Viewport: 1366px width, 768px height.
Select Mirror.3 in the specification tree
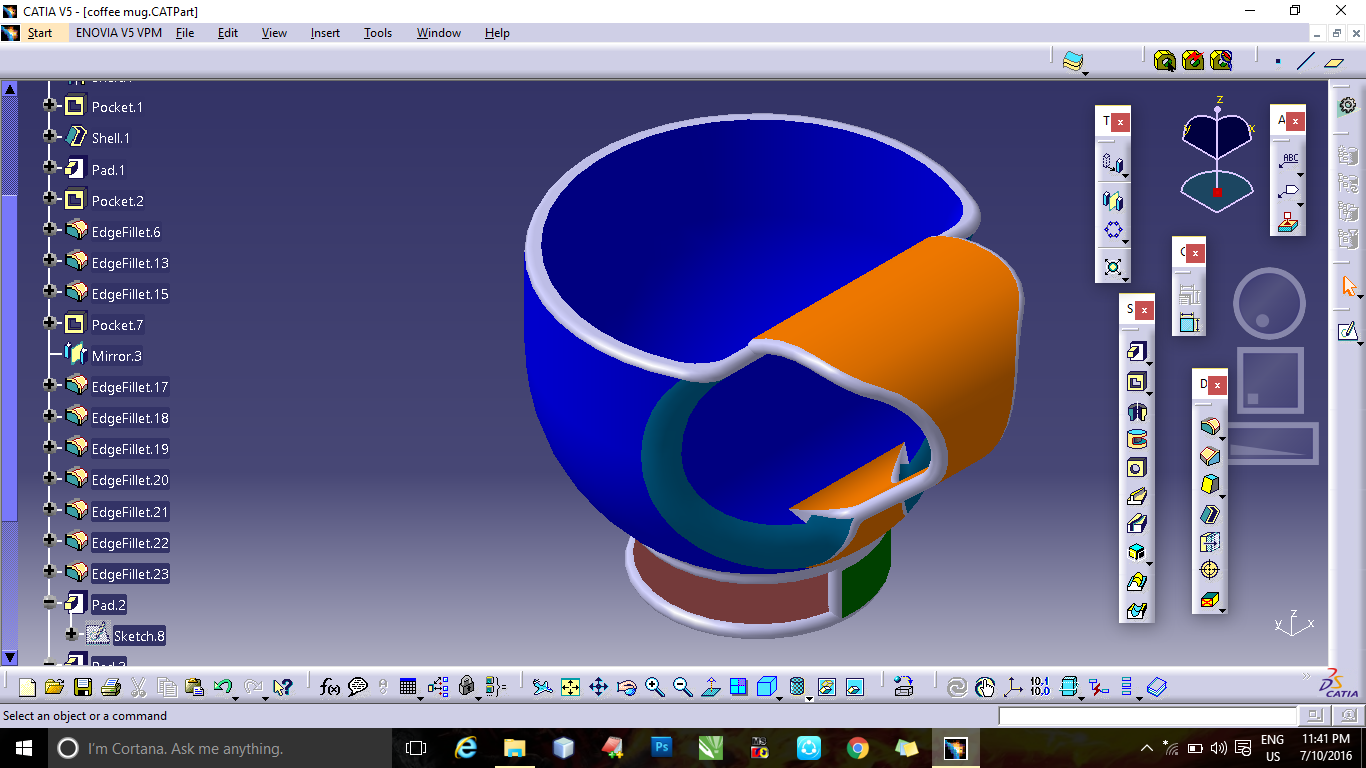pyautogui.click(x=117, y=356)
